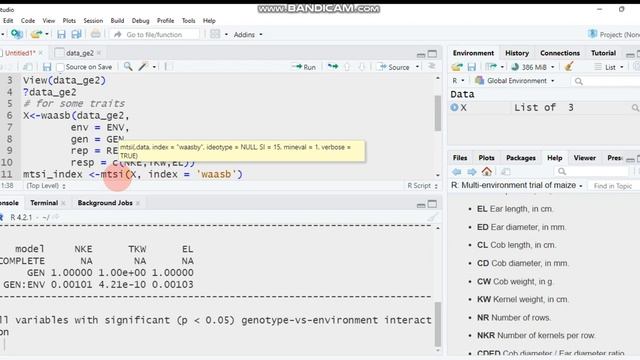640x360 pixels.
Task: Switch List view dropdown in Environment
Action: [x=609, y=67]
